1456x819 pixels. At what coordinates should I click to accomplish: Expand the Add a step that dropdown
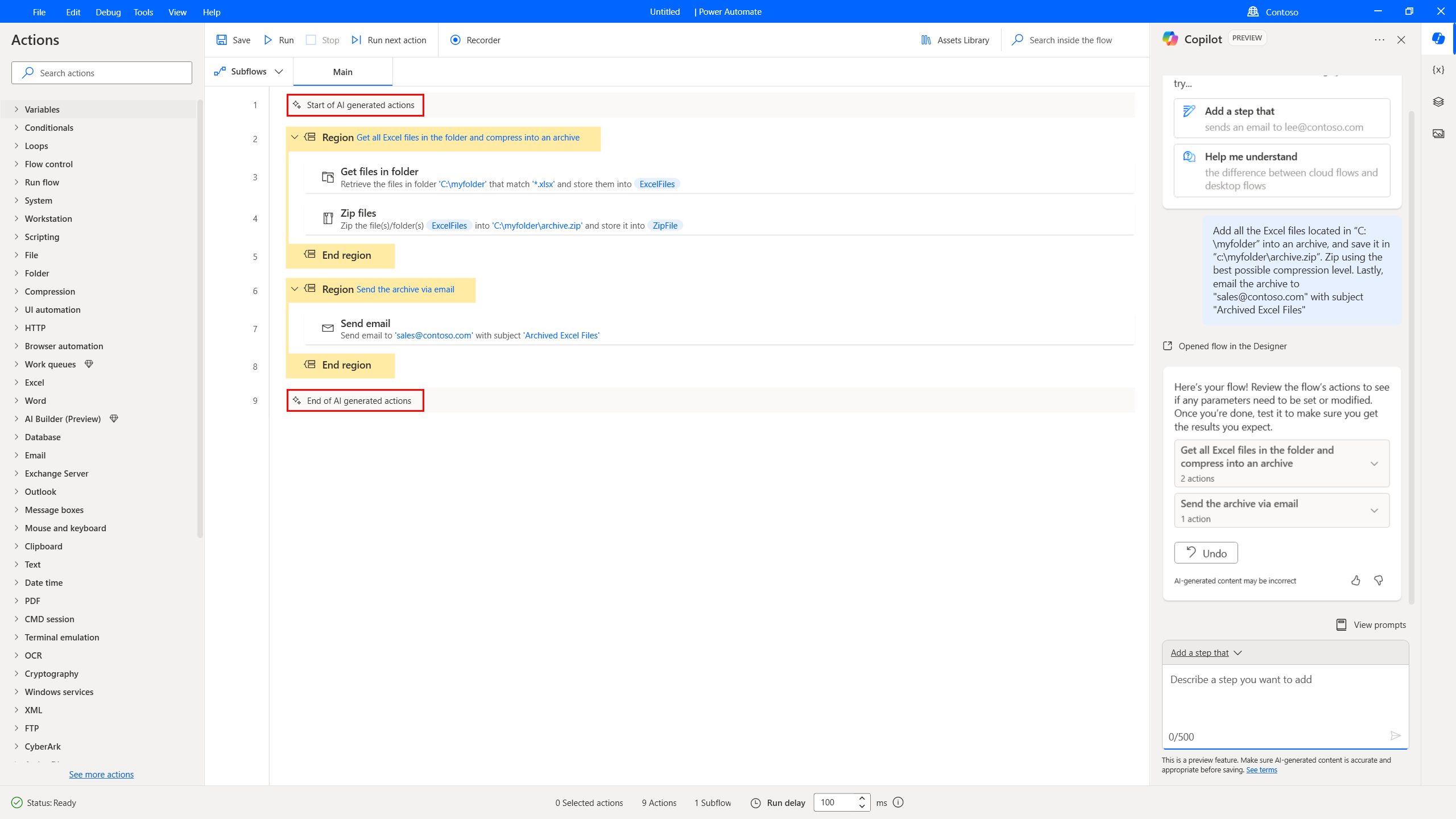point(1205,653)
